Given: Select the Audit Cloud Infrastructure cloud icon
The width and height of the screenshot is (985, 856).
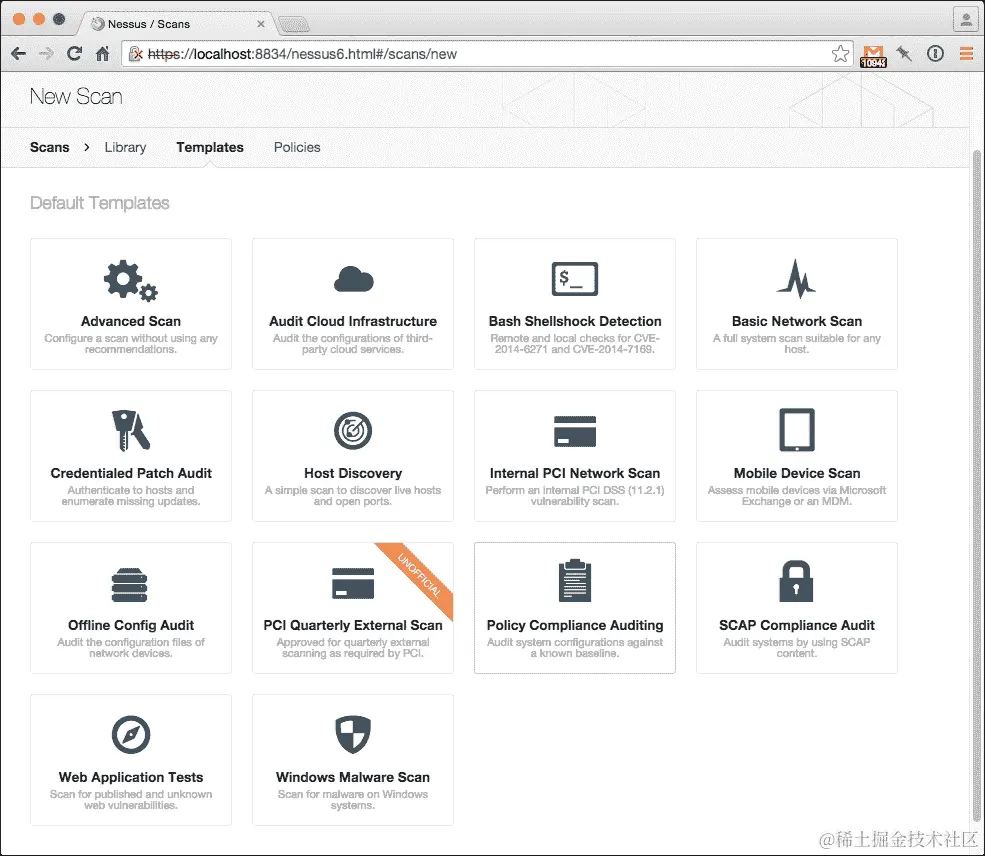Looking at the screenshot, I should pos(353,279).
